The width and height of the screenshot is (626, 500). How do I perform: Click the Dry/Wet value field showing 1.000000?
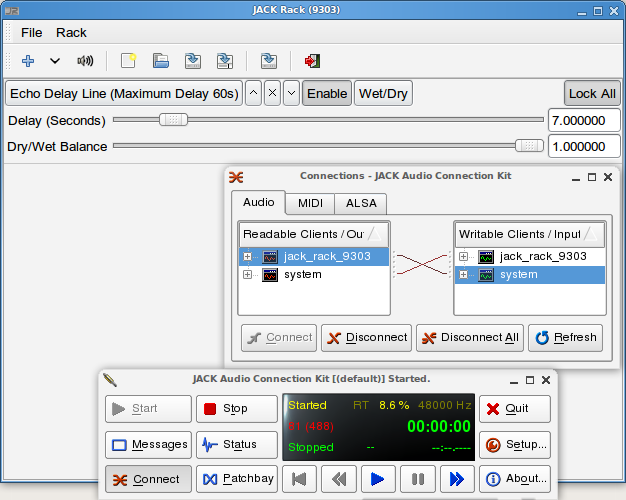(x=584, y=147)
